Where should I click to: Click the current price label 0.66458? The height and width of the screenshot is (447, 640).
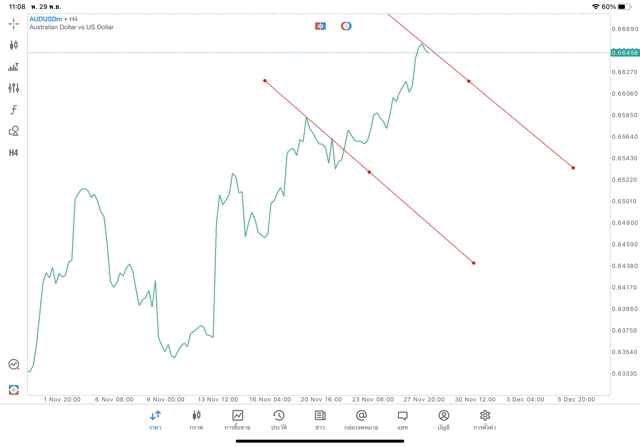(x=623, y=51)
